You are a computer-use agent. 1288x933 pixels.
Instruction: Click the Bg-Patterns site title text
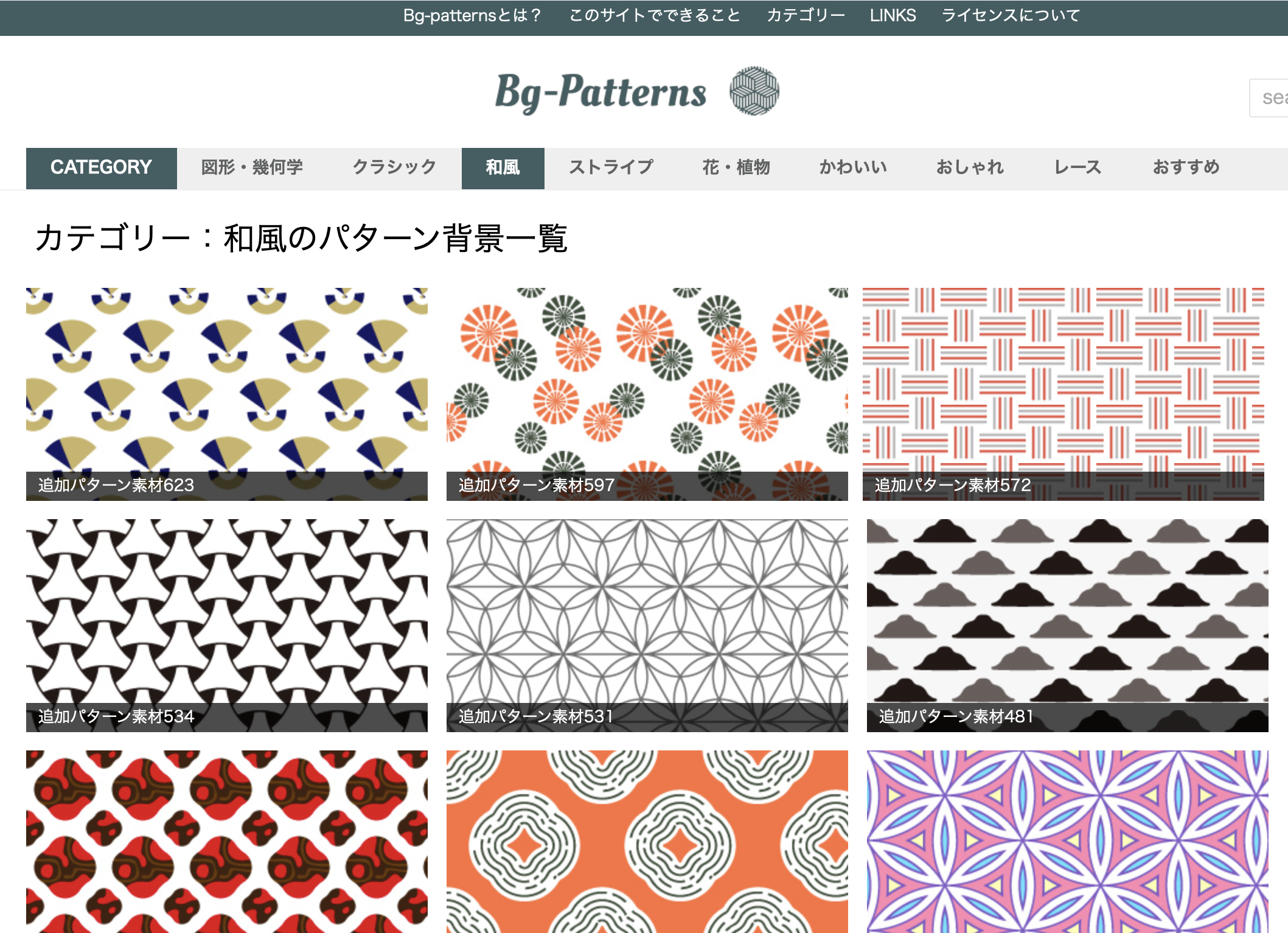[601, 93]
